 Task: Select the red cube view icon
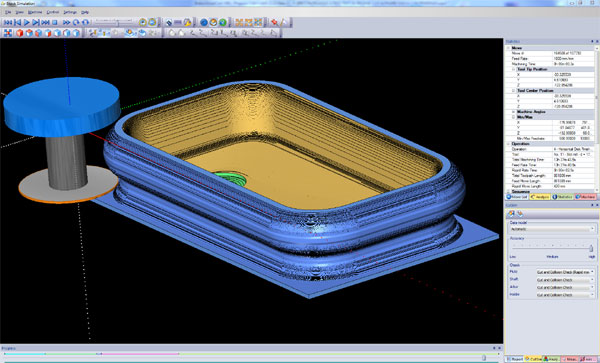20,33
